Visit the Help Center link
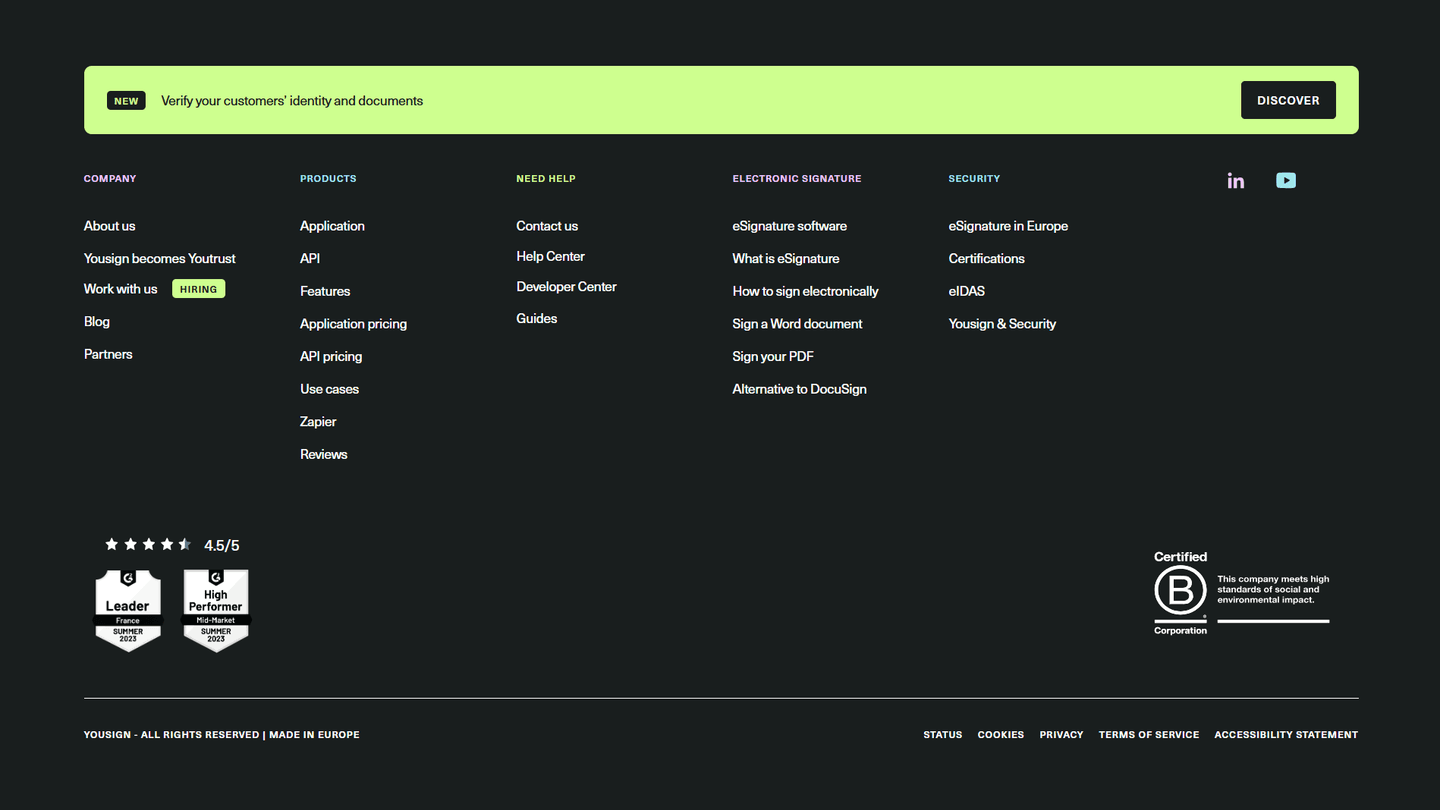 (550, 256)
